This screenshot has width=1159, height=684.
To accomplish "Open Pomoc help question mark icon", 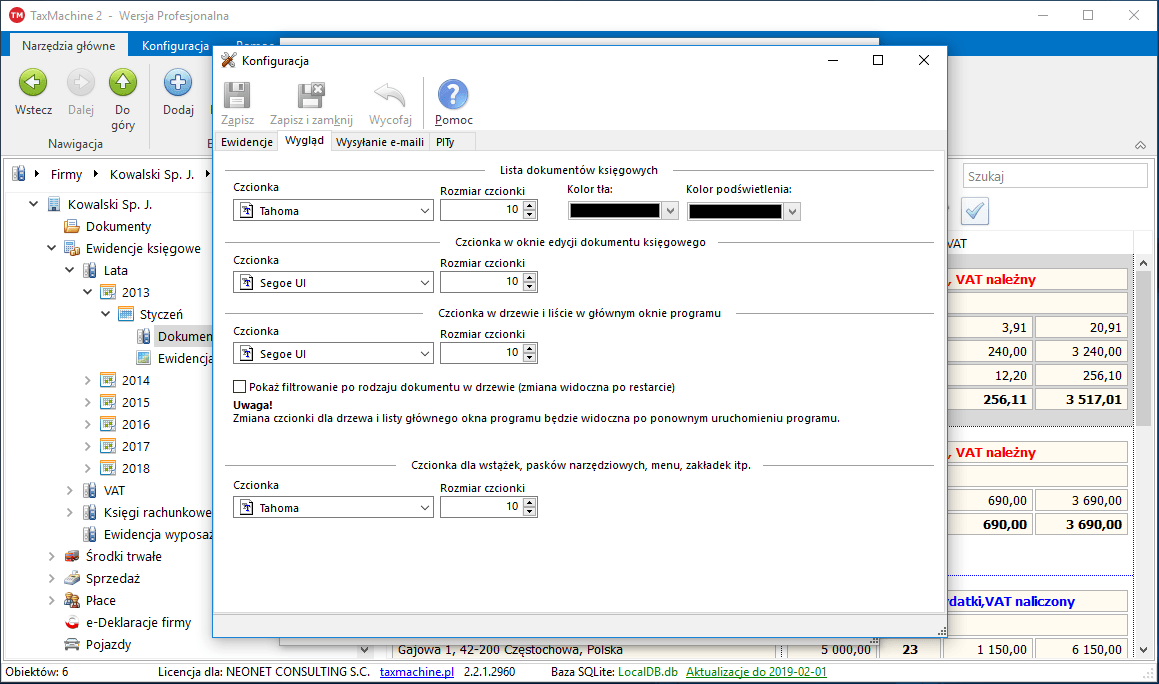I will tap(453, 97).
